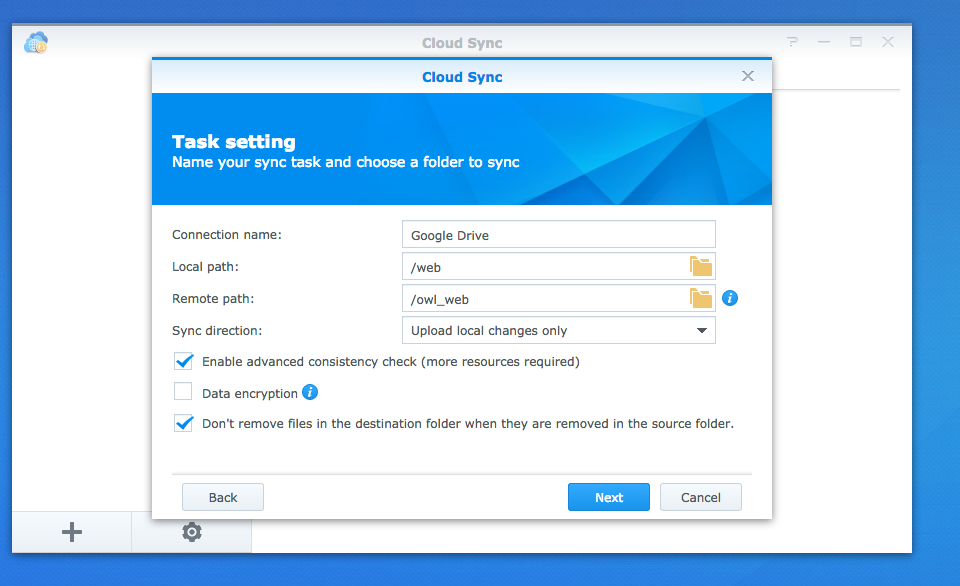The height and width of the screenshot is (586, 960).
Task: Cancel the sync task wizard
Action: tap(700, 497)
